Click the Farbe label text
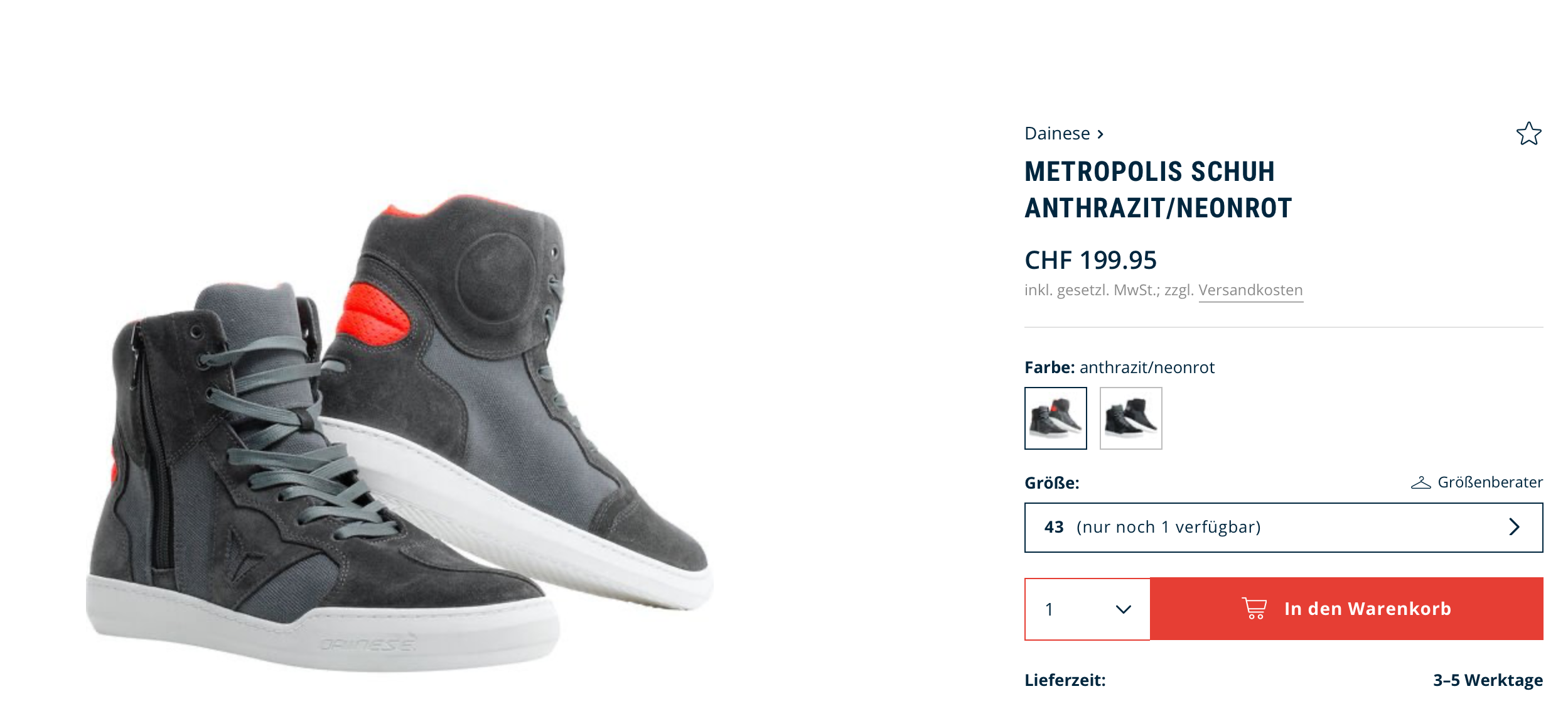 [x=1050, y=367]
